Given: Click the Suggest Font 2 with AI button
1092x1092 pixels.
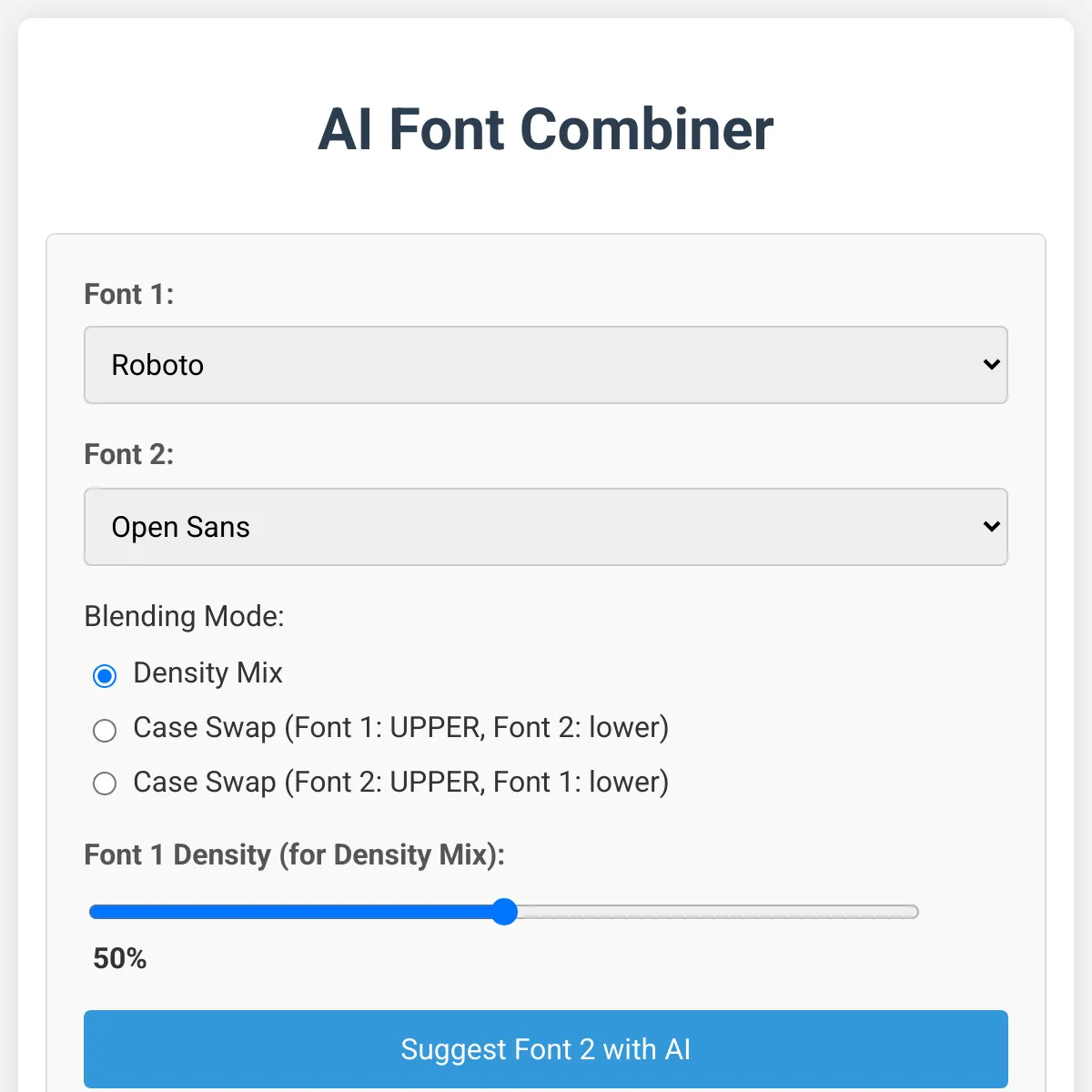Looking at the screenshot, I should pos(546,1049).
